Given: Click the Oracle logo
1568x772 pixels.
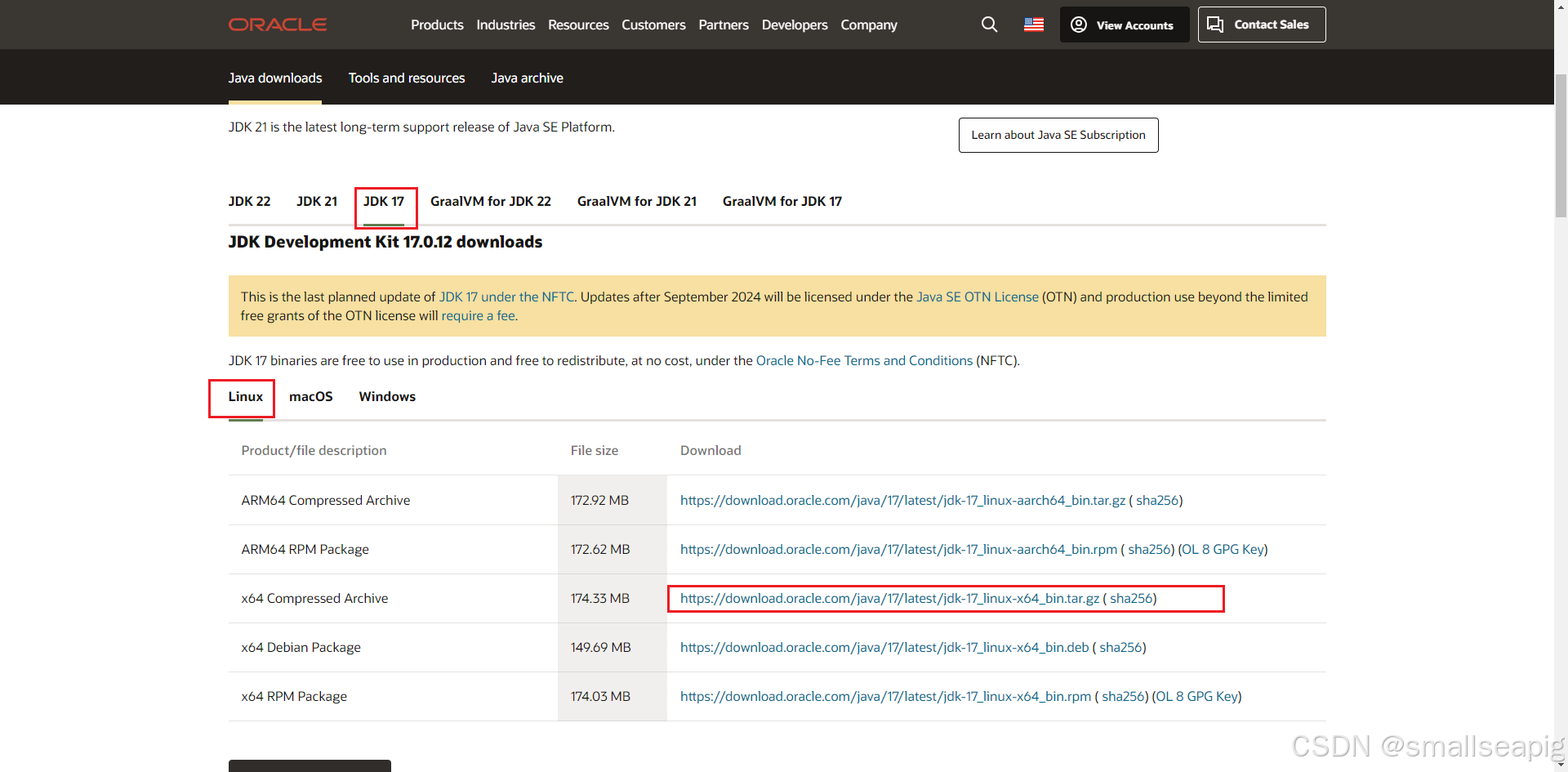Looking at the screenshot, I should click(278, 25).
